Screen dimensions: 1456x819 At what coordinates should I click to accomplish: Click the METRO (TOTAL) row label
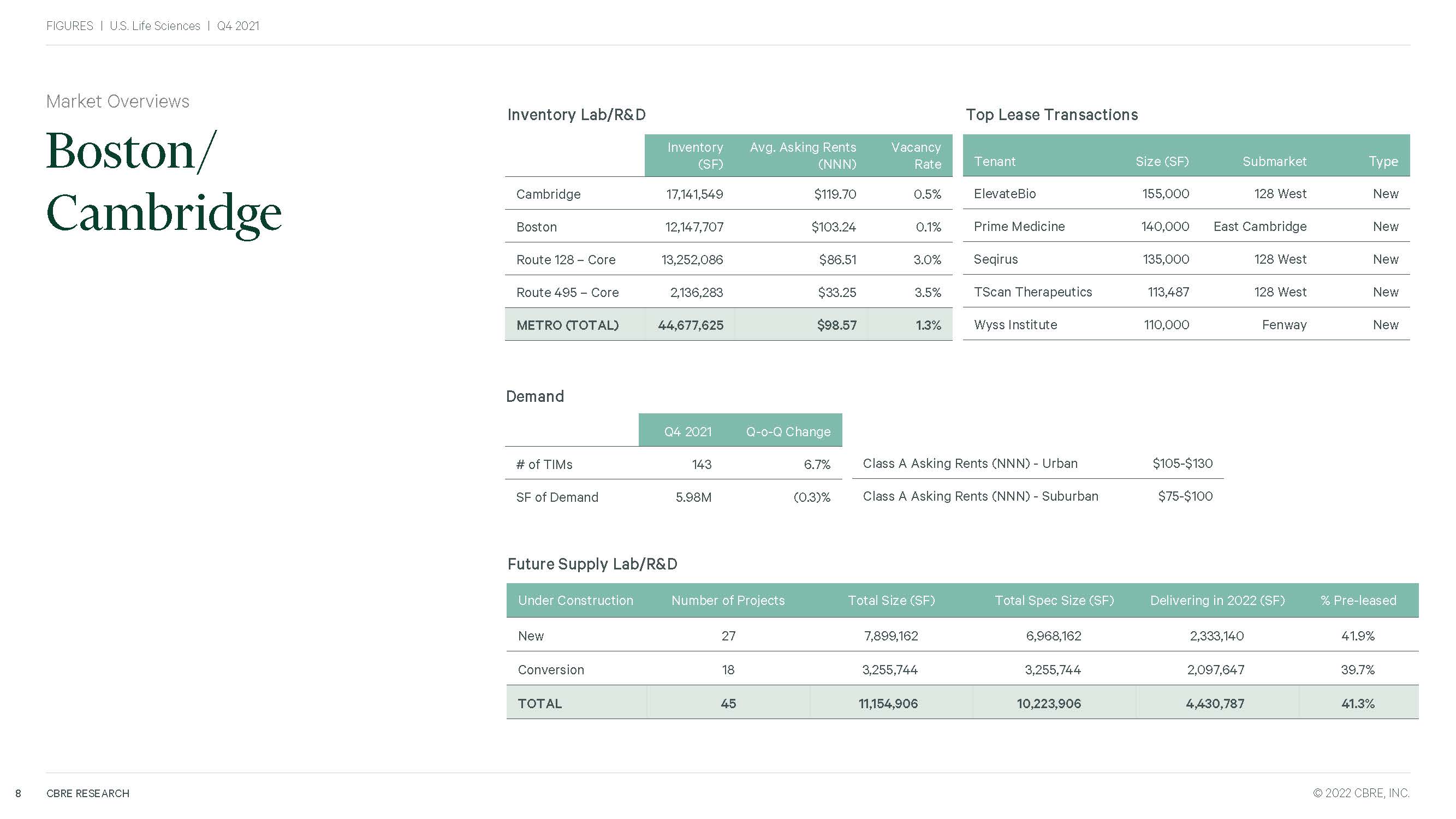[567, 325]
